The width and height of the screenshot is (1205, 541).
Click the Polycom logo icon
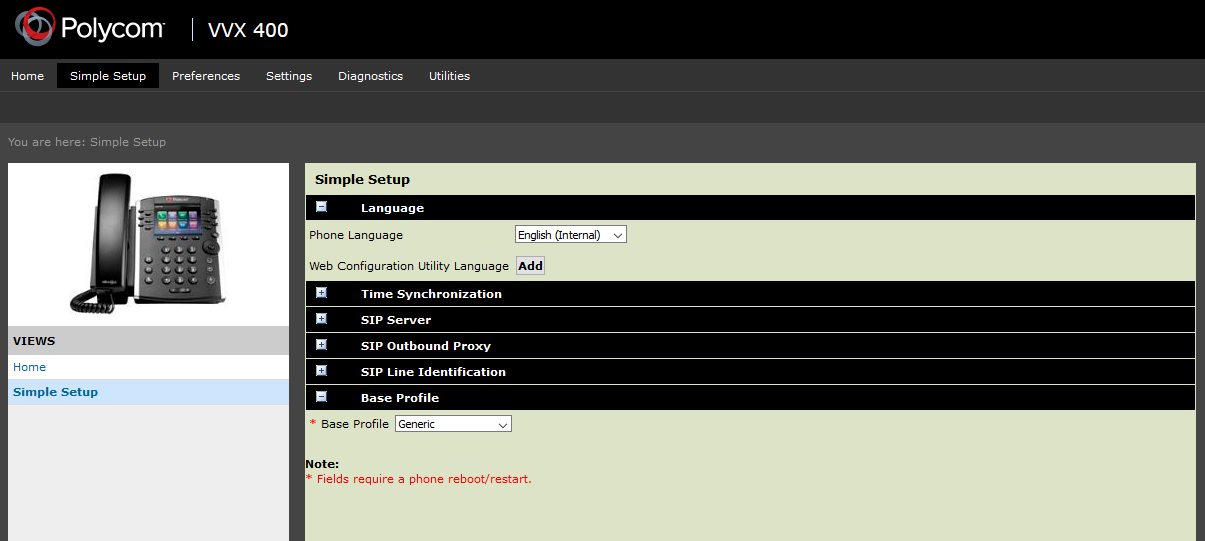pos(35,28)
